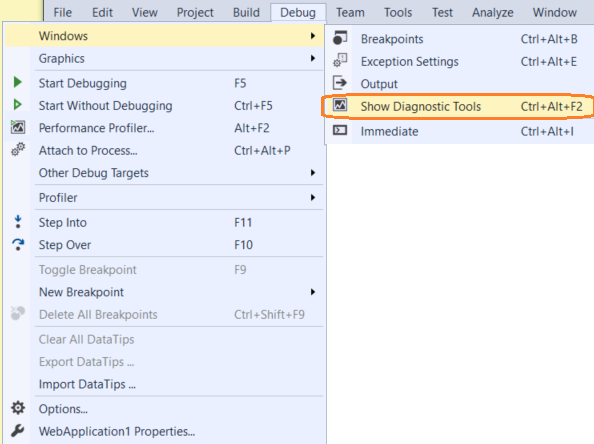Expand the Graphics submenu arrow
594x444 pixels.
[313, 58]
